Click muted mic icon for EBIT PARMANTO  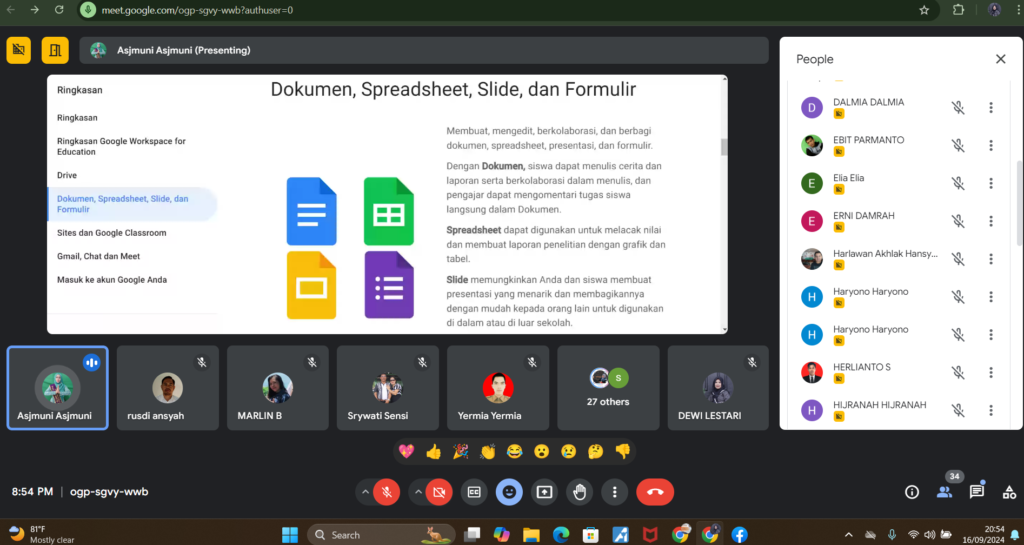click(x=958, y=146)
